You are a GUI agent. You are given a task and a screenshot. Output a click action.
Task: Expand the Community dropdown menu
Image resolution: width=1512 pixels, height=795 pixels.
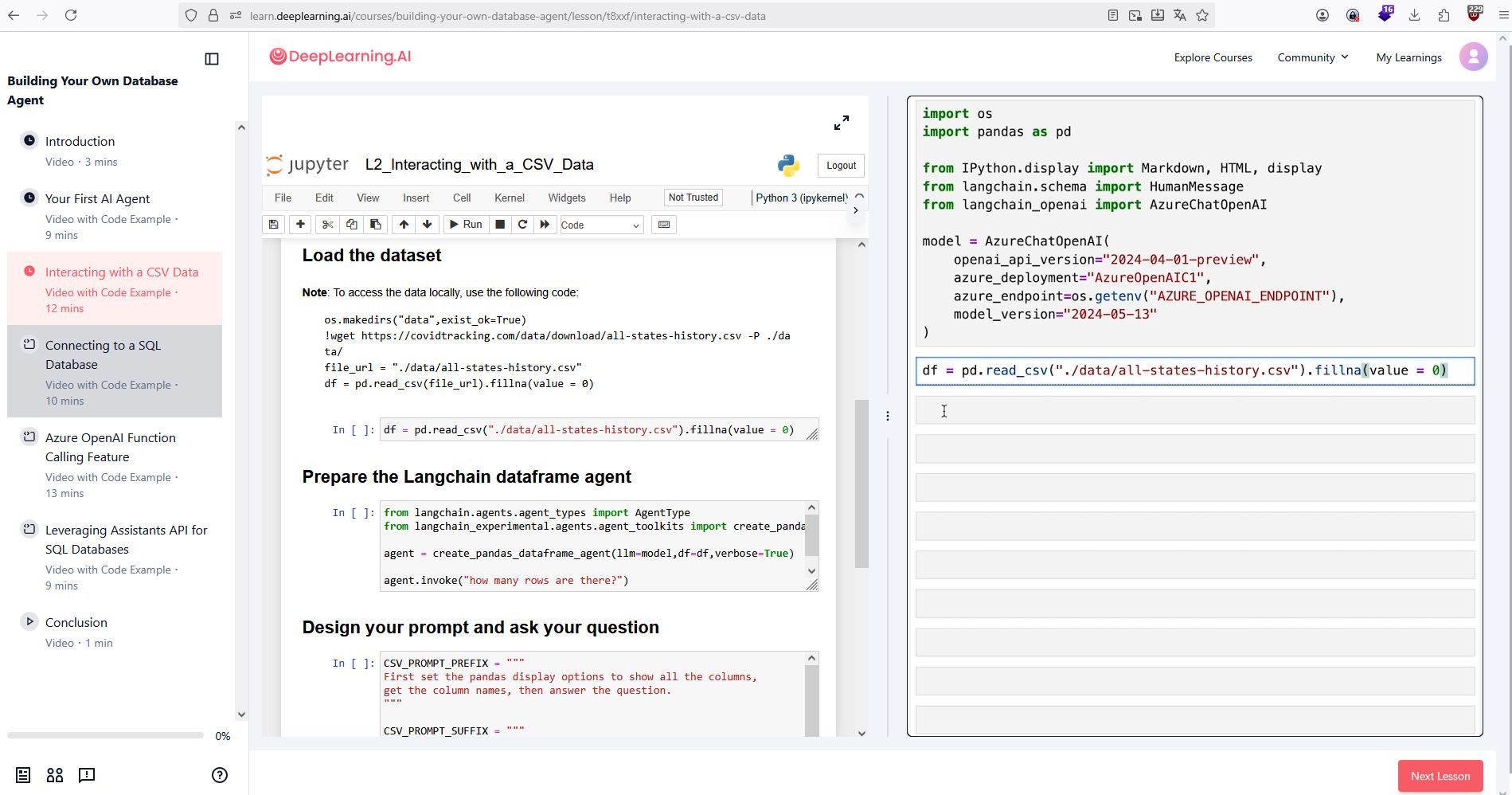point(1312,57)
